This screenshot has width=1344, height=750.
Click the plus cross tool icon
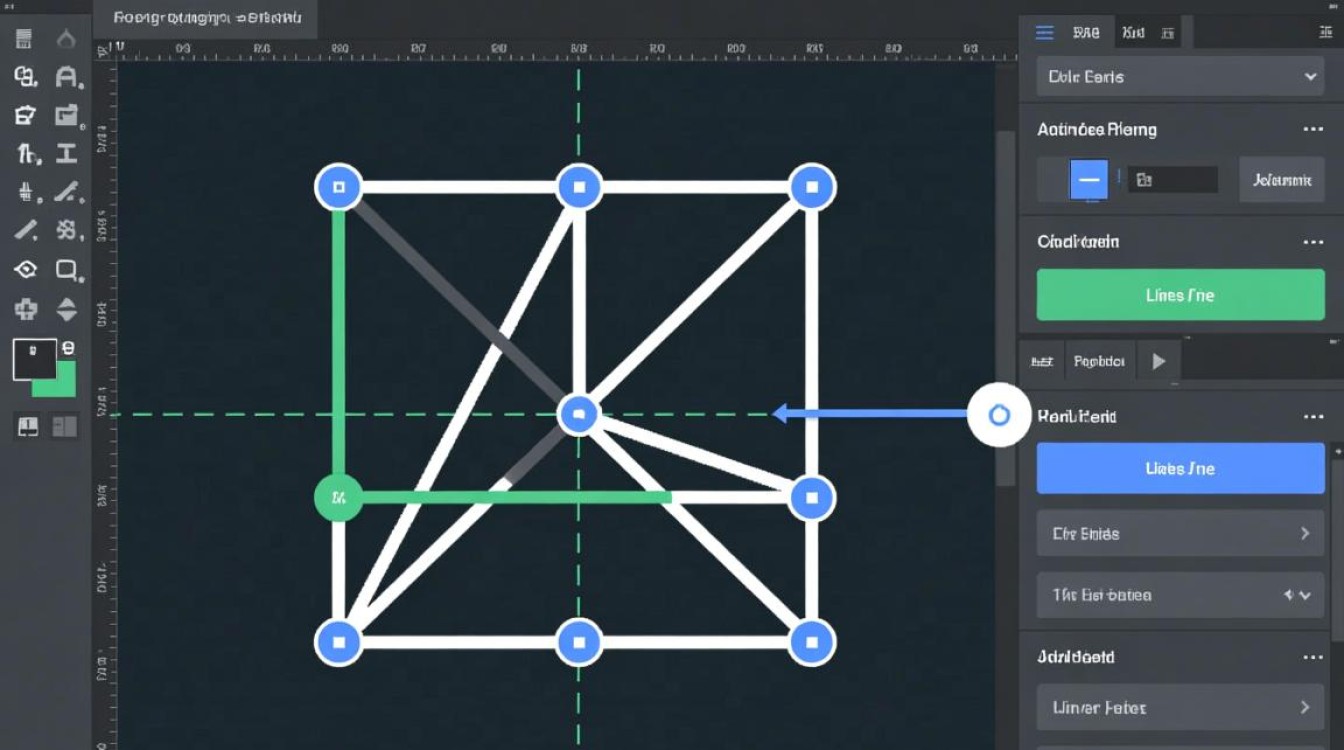pos(25,309)
